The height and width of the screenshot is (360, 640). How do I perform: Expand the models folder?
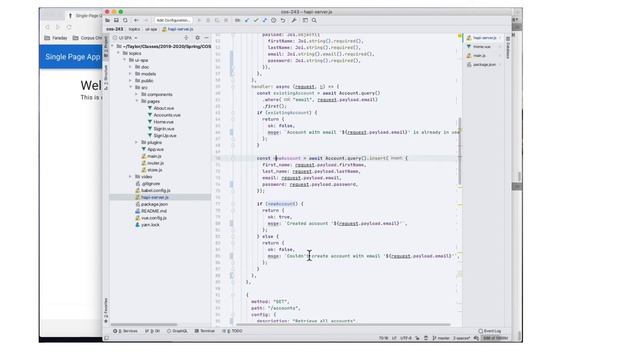[x=131, y=74]
